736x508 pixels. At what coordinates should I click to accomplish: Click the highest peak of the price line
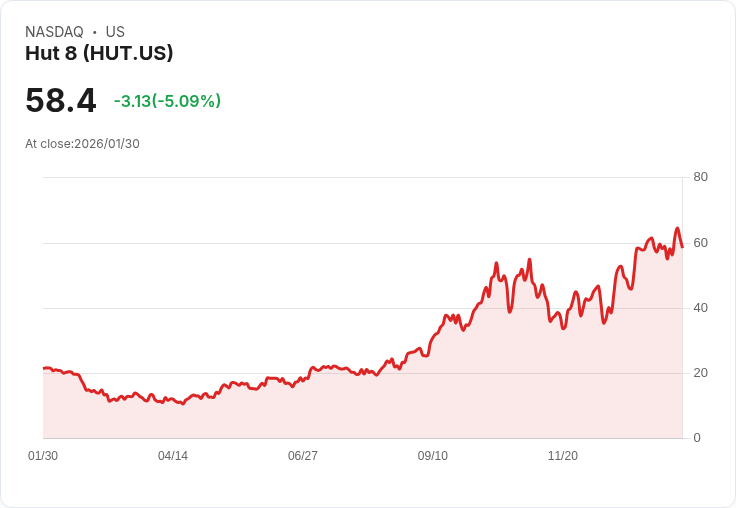677,228
